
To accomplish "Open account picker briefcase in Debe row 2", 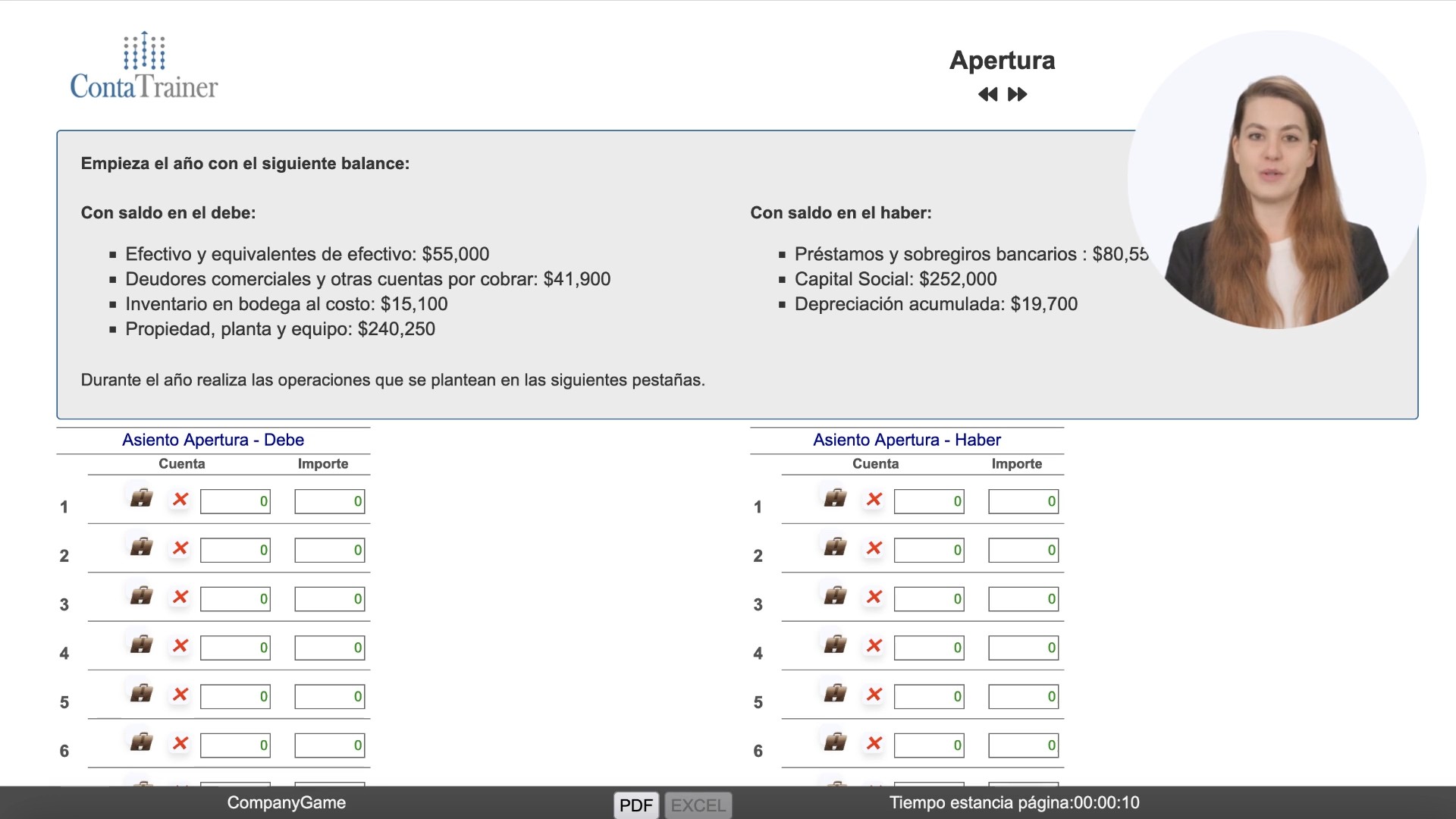I will 141,547.
